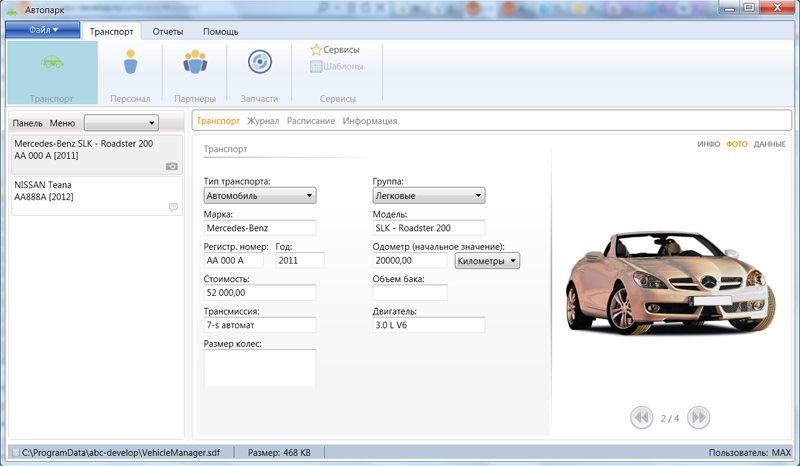Click the empty Объем бака field
Screen dimensions: 800x466
pyautogui.click(x=410, y=292)
